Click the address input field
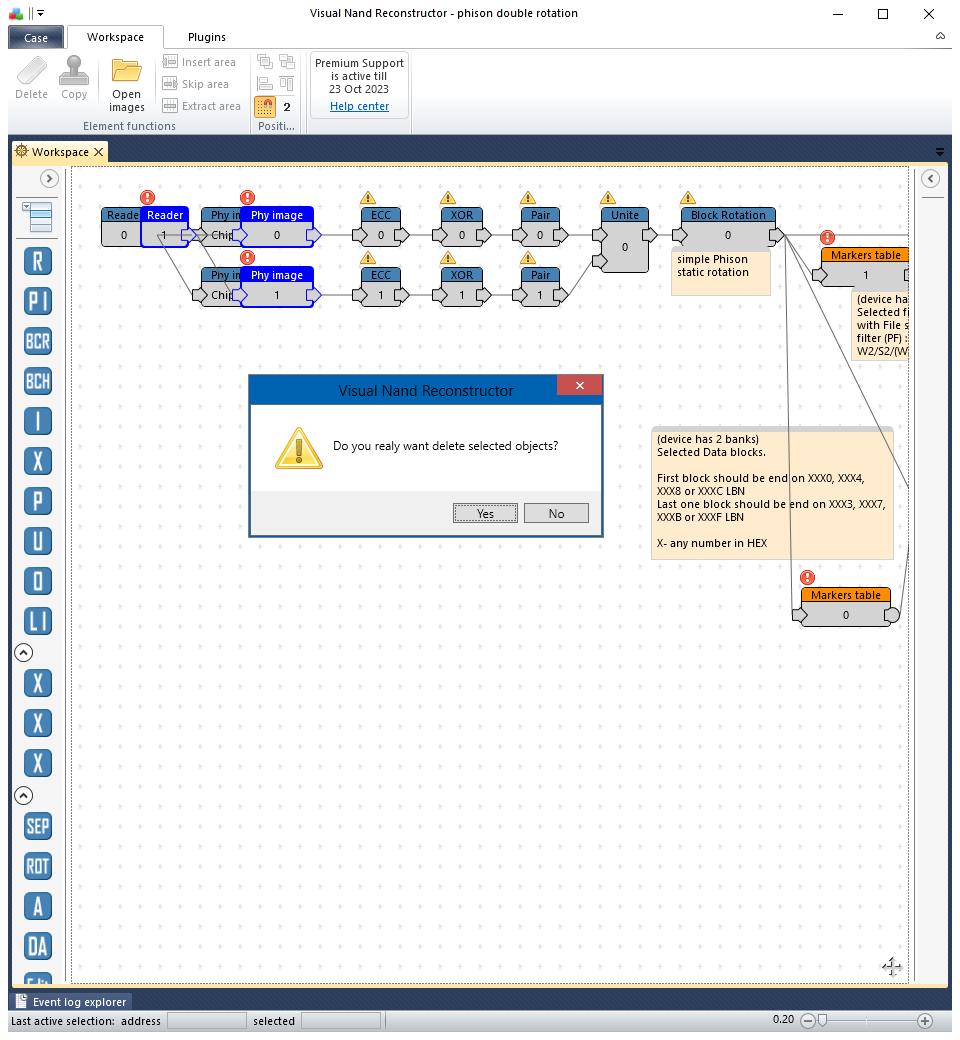Image resolution: width=960 pixels, height=1040 pixels. tap(206, 1021)
